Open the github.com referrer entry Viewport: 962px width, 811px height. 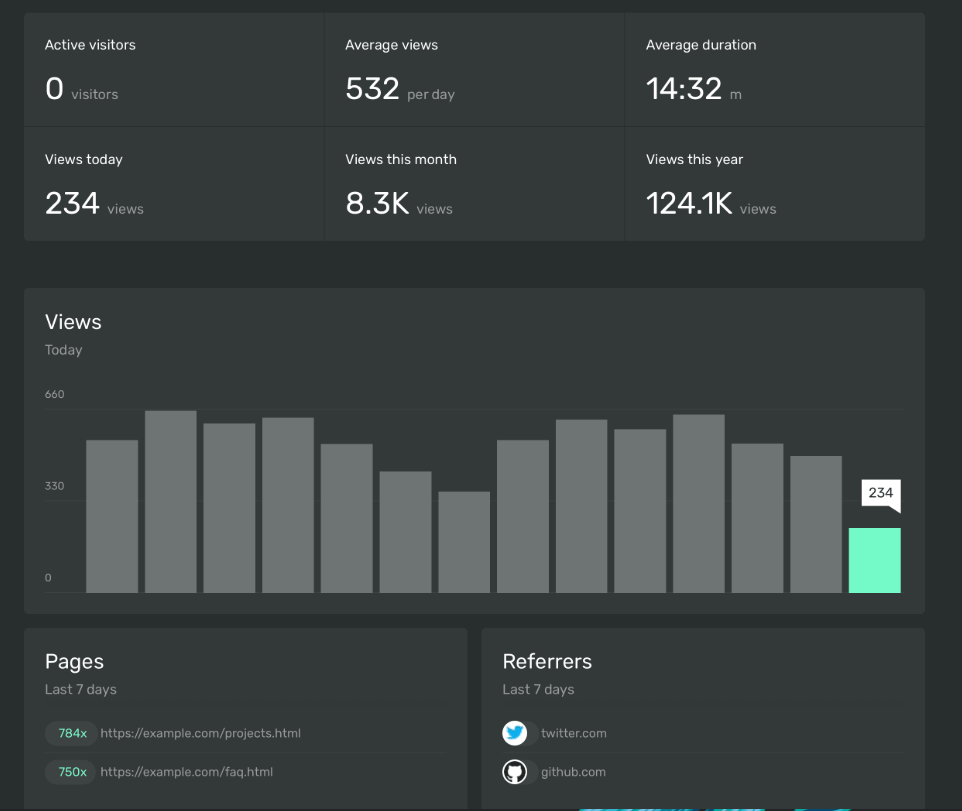point(571,771)
